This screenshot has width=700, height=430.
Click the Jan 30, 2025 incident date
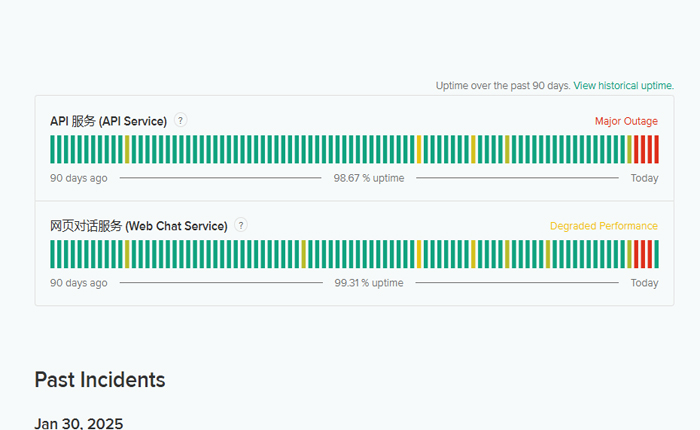[x=79, y=424]
